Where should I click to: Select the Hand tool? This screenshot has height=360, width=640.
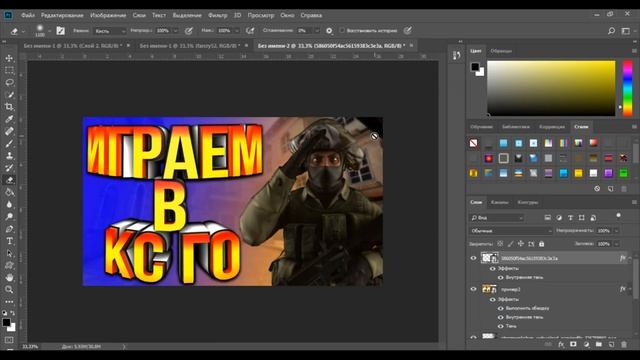point(9,278)
